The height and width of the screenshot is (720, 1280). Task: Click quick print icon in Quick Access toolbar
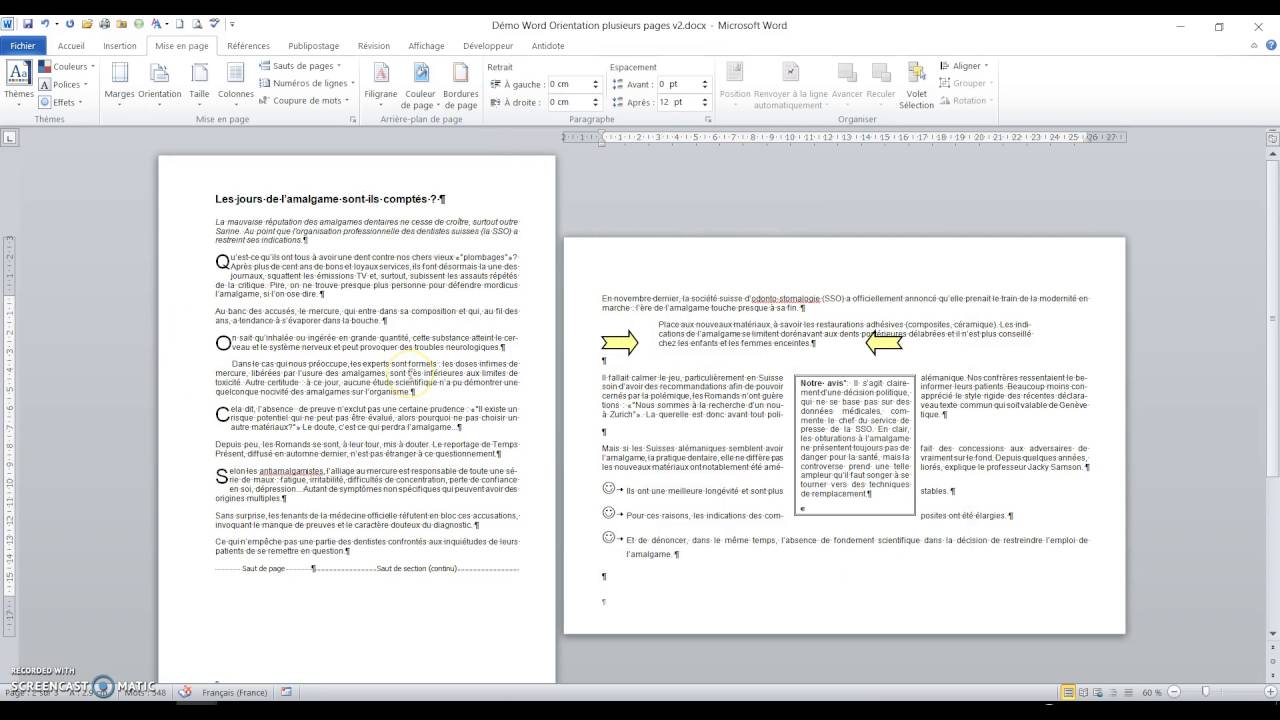pyautogui.click(x=106, y=24)
